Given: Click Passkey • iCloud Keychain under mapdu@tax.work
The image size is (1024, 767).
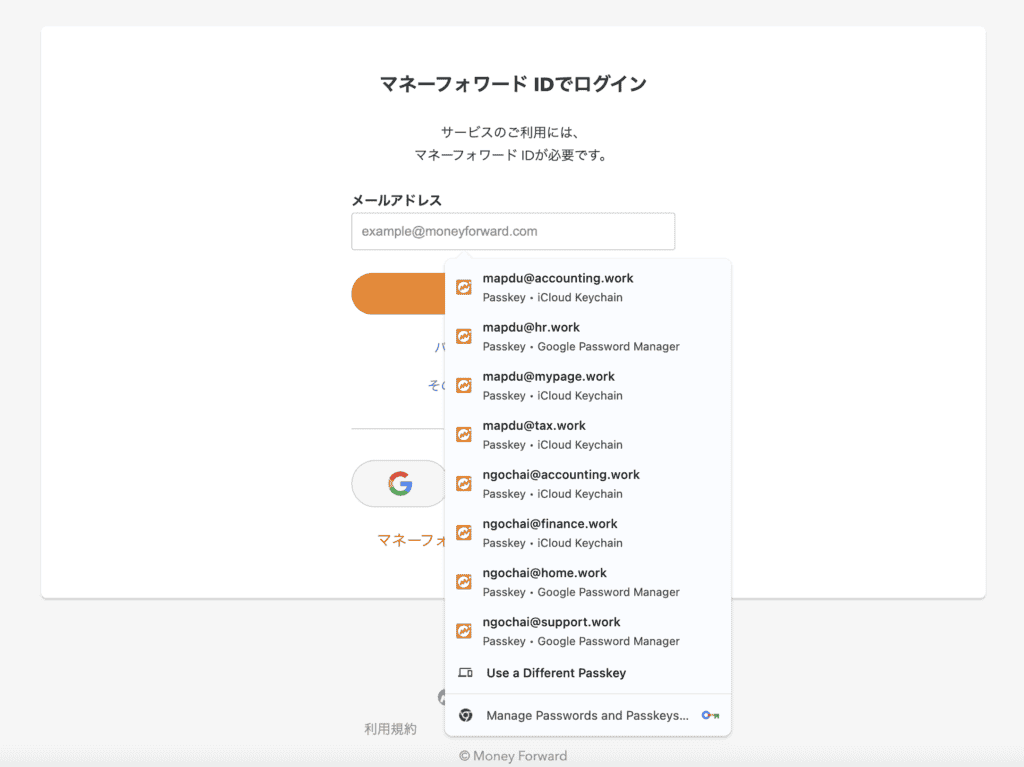Looking at the screenshot, I should [552, 445].
